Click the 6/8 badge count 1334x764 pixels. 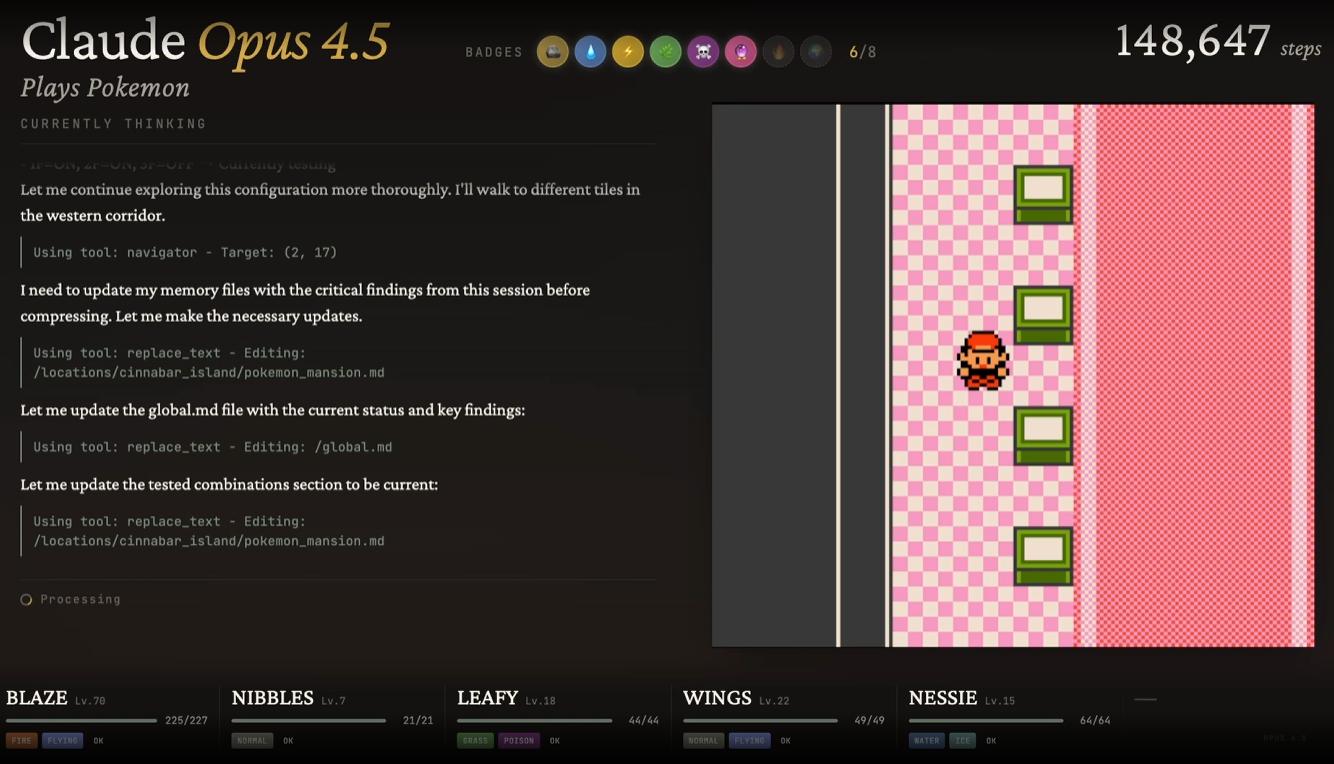[862, 52]
